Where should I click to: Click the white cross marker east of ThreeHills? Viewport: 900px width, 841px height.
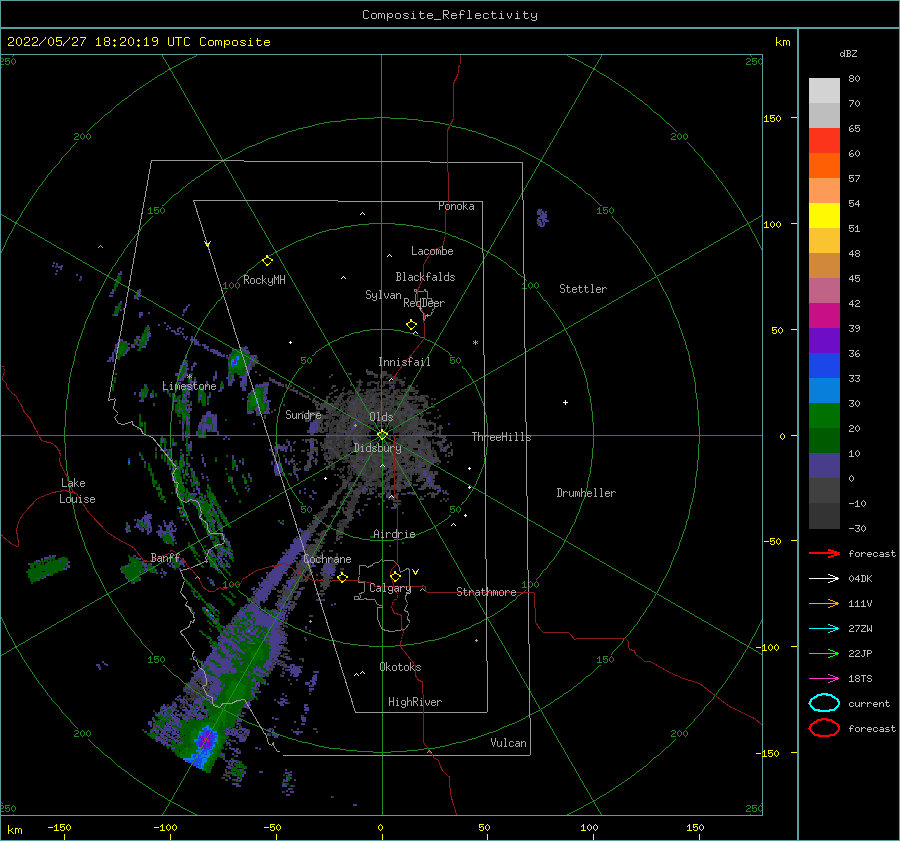[x=565, y=402]
